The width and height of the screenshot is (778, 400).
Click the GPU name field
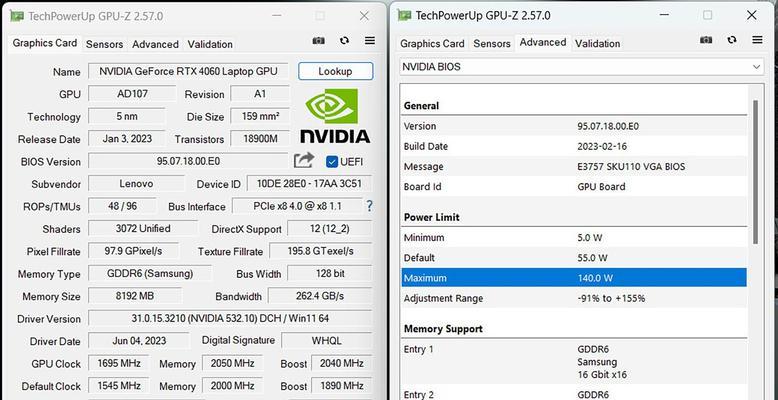tap(188, 71)
